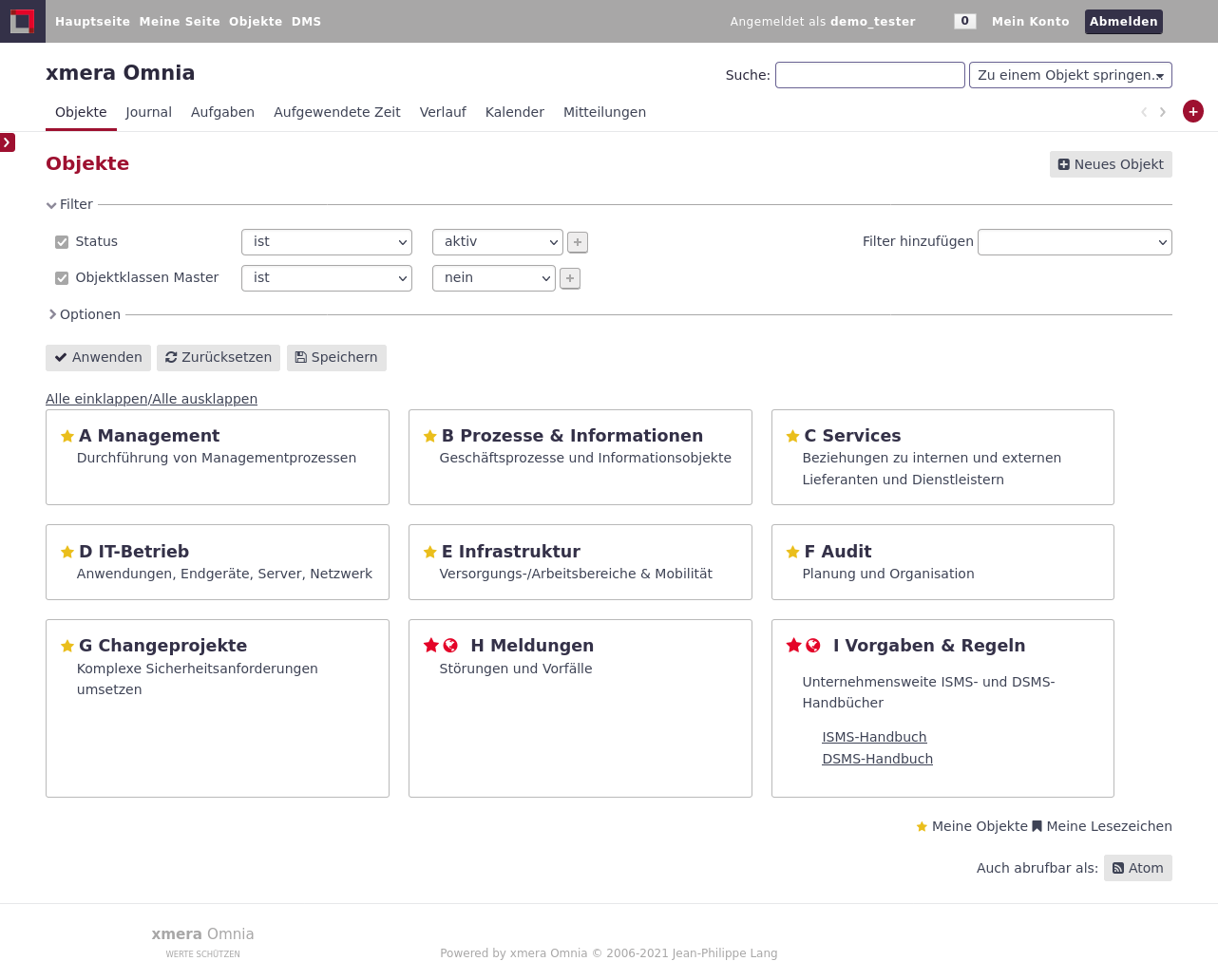Screen dimensions: 1218x980
Task: Open the Objektklassen Master value dropdown showing nein
Action: [x=494, y=278]
